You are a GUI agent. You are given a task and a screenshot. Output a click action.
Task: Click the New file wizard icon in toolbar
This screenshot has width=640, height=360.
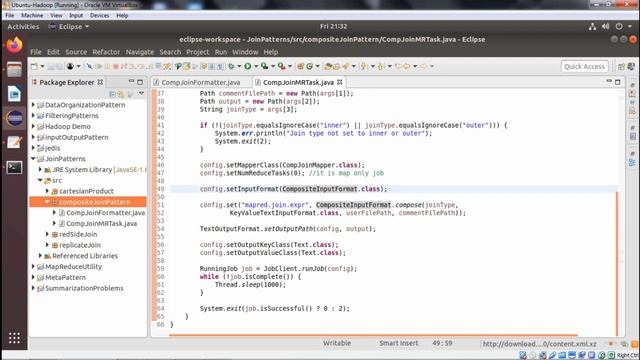[x=34, y=66]
